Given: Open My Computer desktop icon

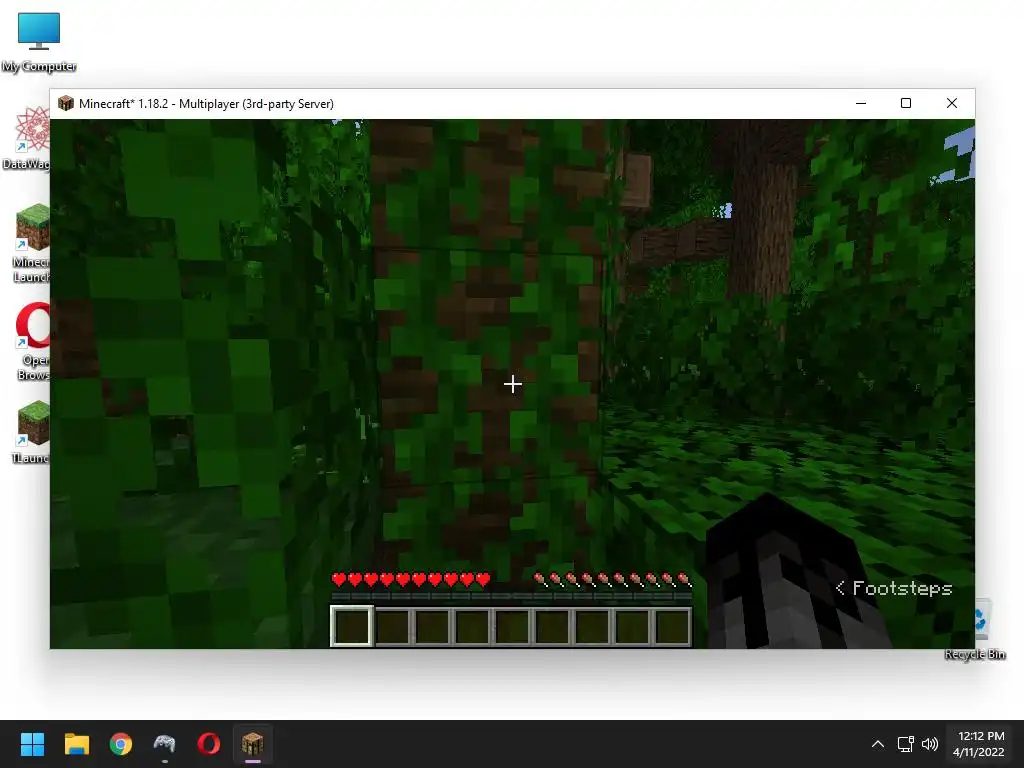Looking at the screenshot, I should pyautogui.click(x=39, y=40).
